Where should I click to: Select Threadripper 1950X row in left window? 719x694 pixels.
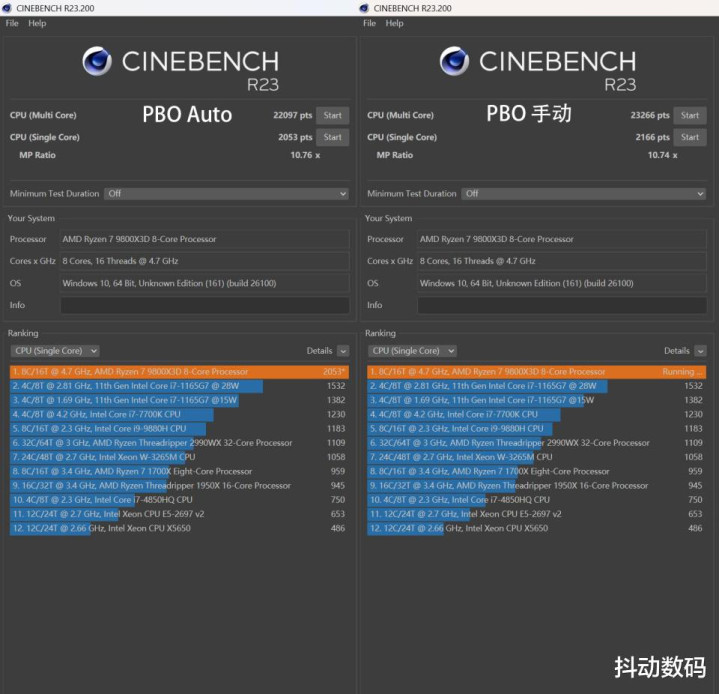coord(179,485)
